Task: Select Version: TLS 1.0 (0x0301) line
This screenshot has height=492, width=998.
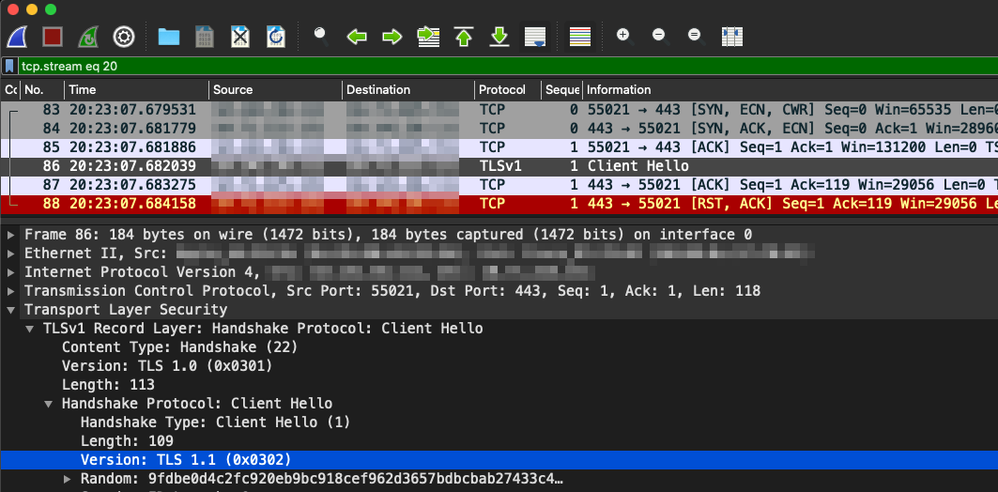Action: 167,366
